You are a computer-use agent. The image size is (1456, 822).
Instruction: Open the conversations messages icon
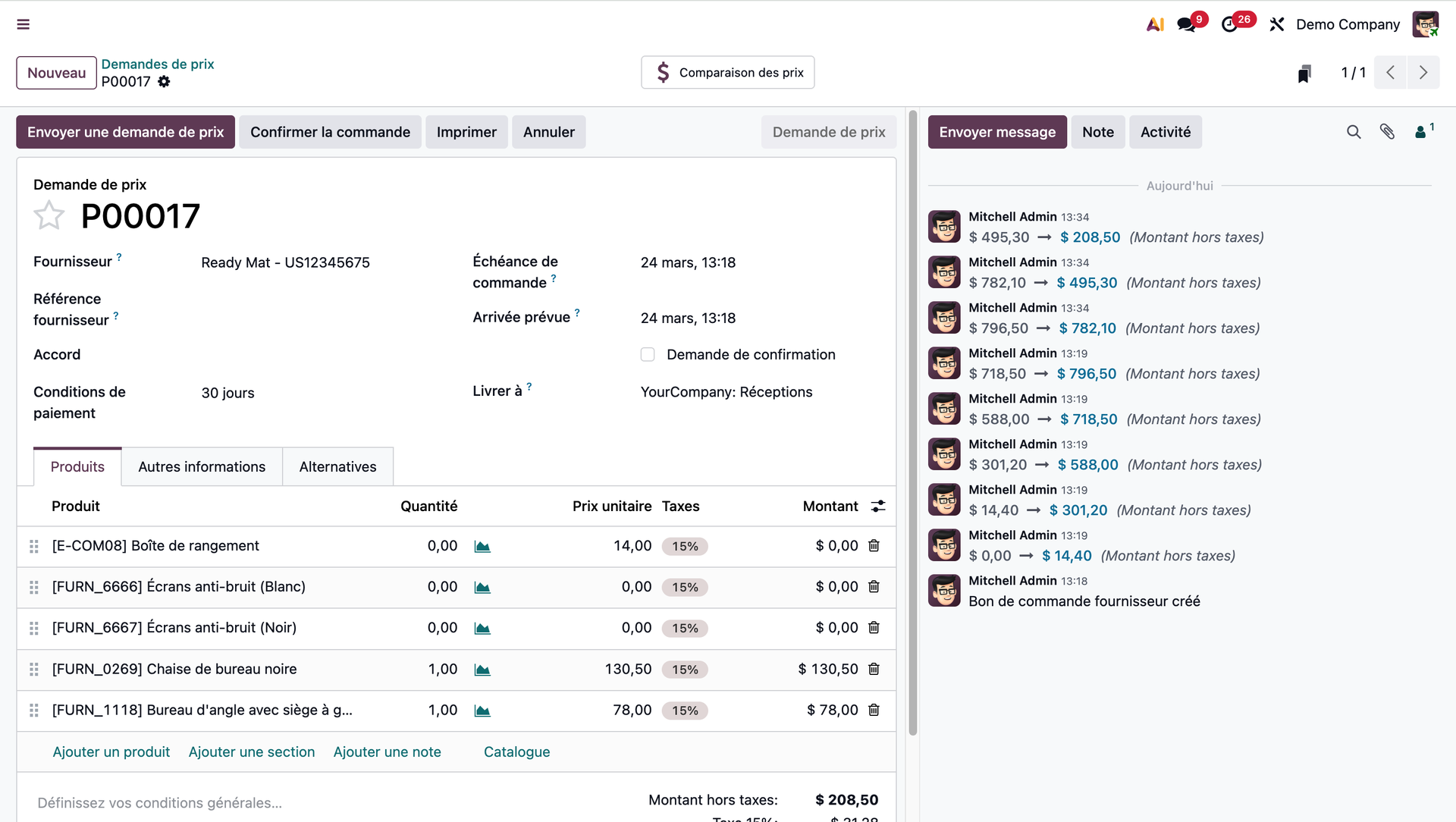pyautogui.click(x=1187, y=24)
